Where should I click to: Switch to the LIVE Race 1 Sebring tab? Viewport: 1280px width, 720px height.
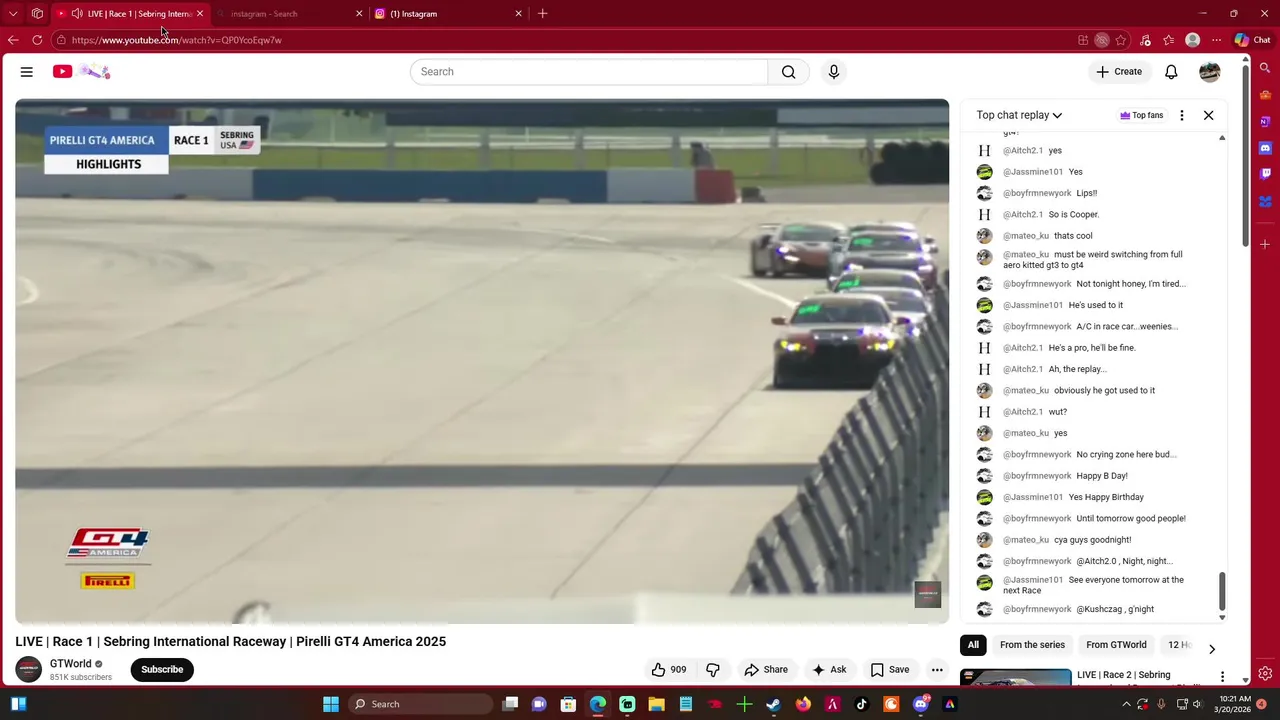pos(131,14)
